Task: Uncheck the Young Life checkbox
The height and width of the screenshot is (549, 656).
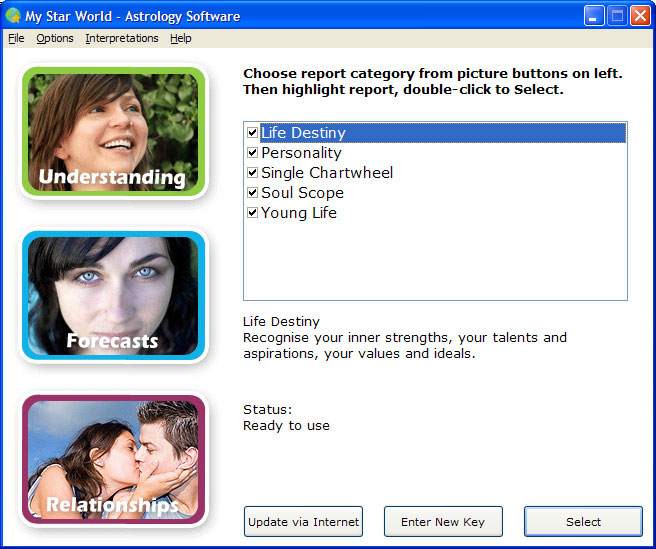Action: click(x=252, y=213)
